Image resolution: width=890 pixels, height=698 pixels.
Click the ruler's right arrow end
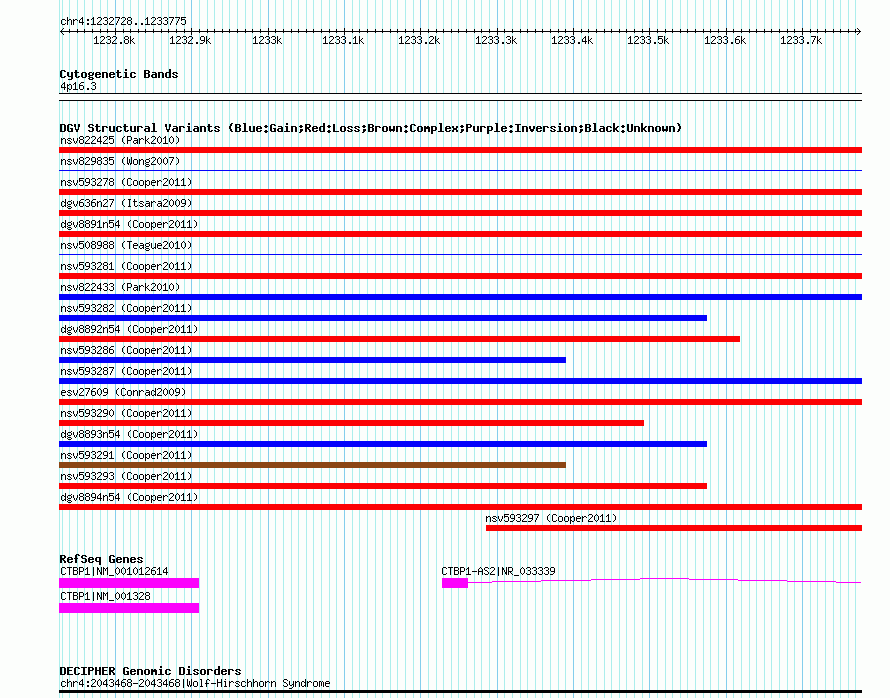pyautogui.click(x=859, y=31)
